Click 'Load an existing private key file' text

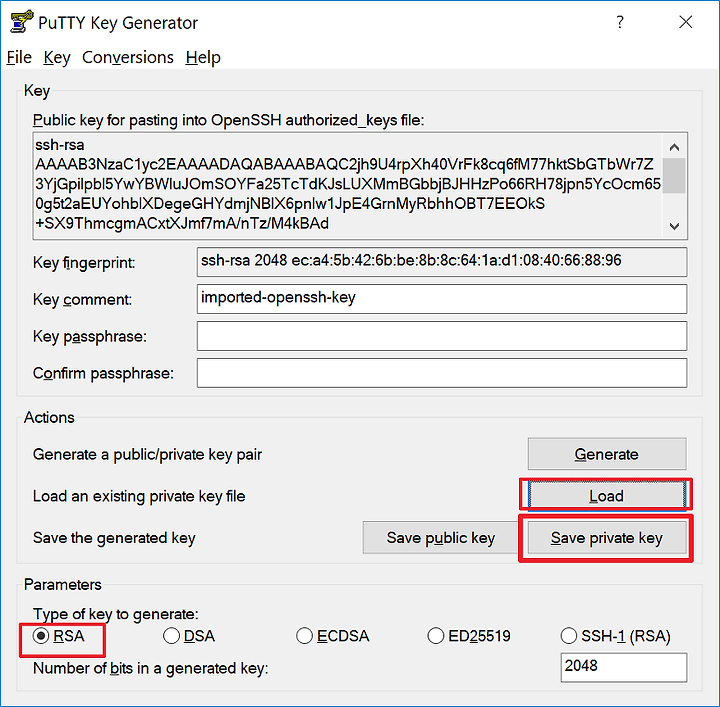point(139,496)
